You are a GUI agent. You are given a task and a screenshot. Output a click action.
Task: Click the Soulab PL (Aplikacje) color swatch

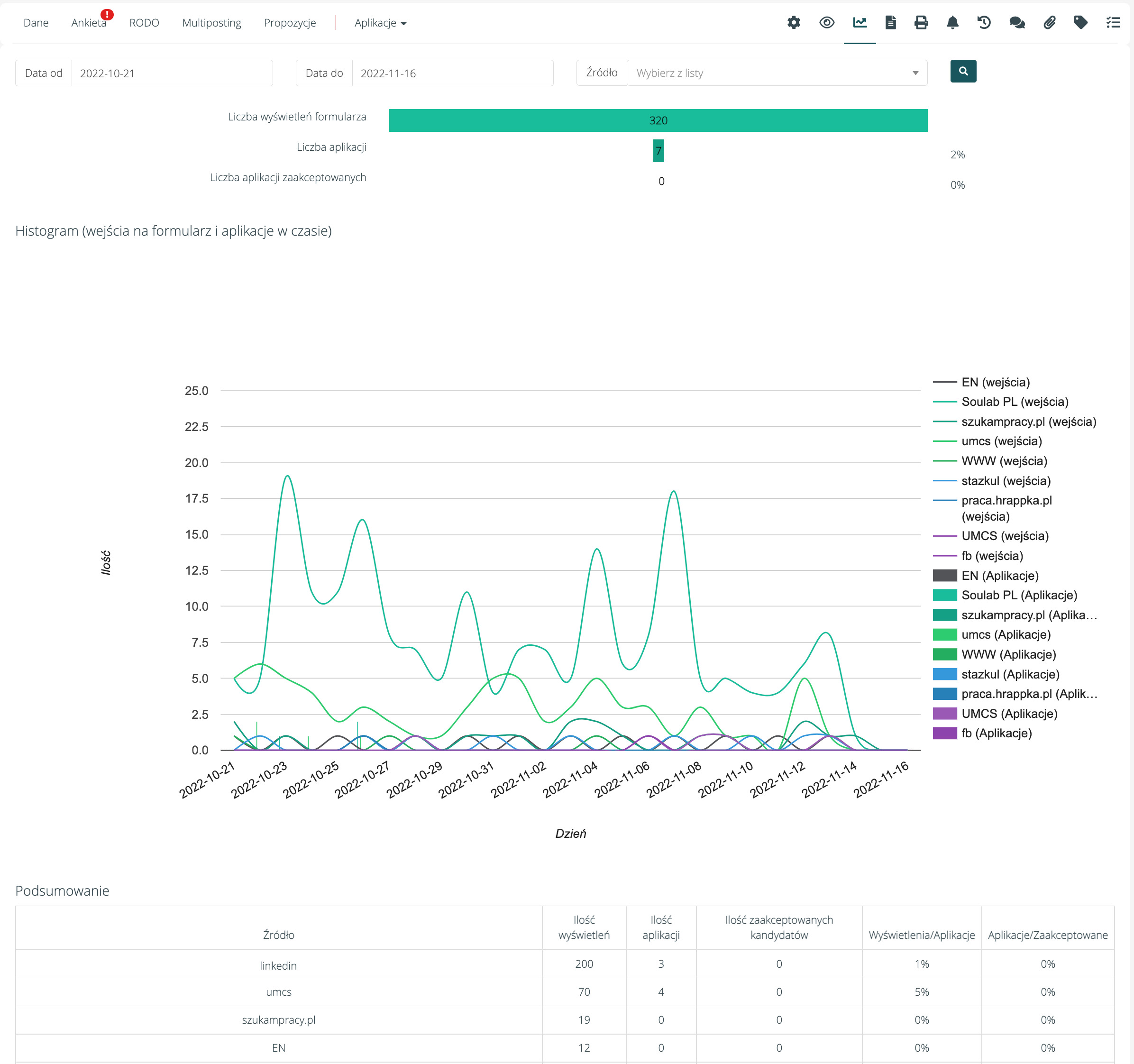945,595
